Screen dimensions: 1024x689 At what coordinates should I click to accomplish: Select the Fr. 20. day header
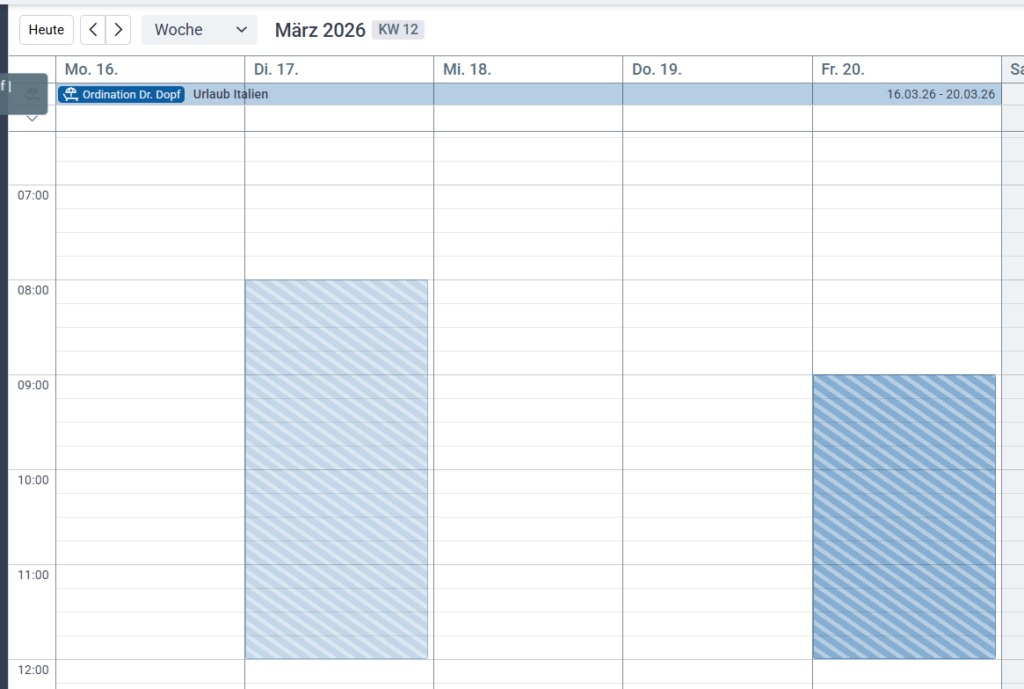(843, 69)
